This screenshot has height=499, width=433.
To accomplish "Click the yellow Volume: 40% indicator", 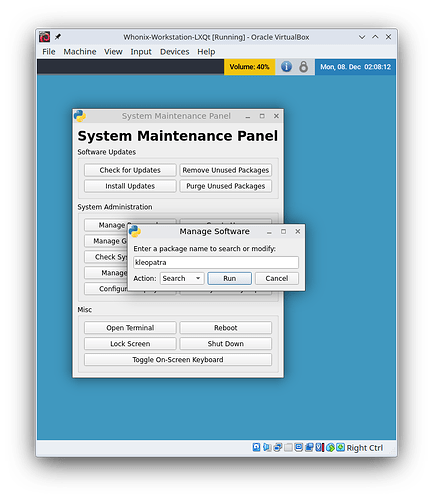I will coord(249,67).
